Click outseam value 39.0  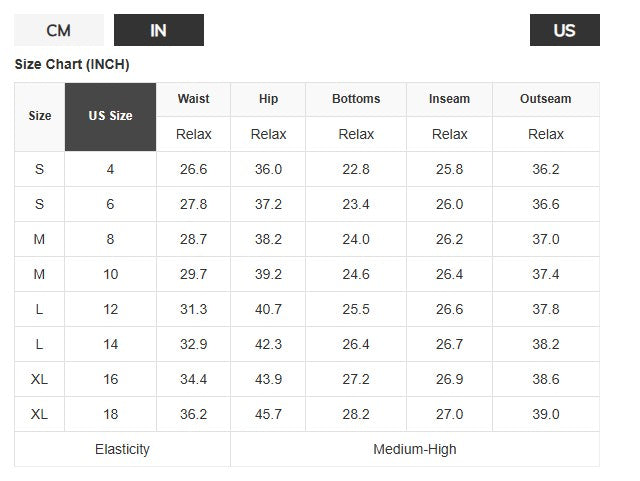pyautogui.click(x=545, y=414)
